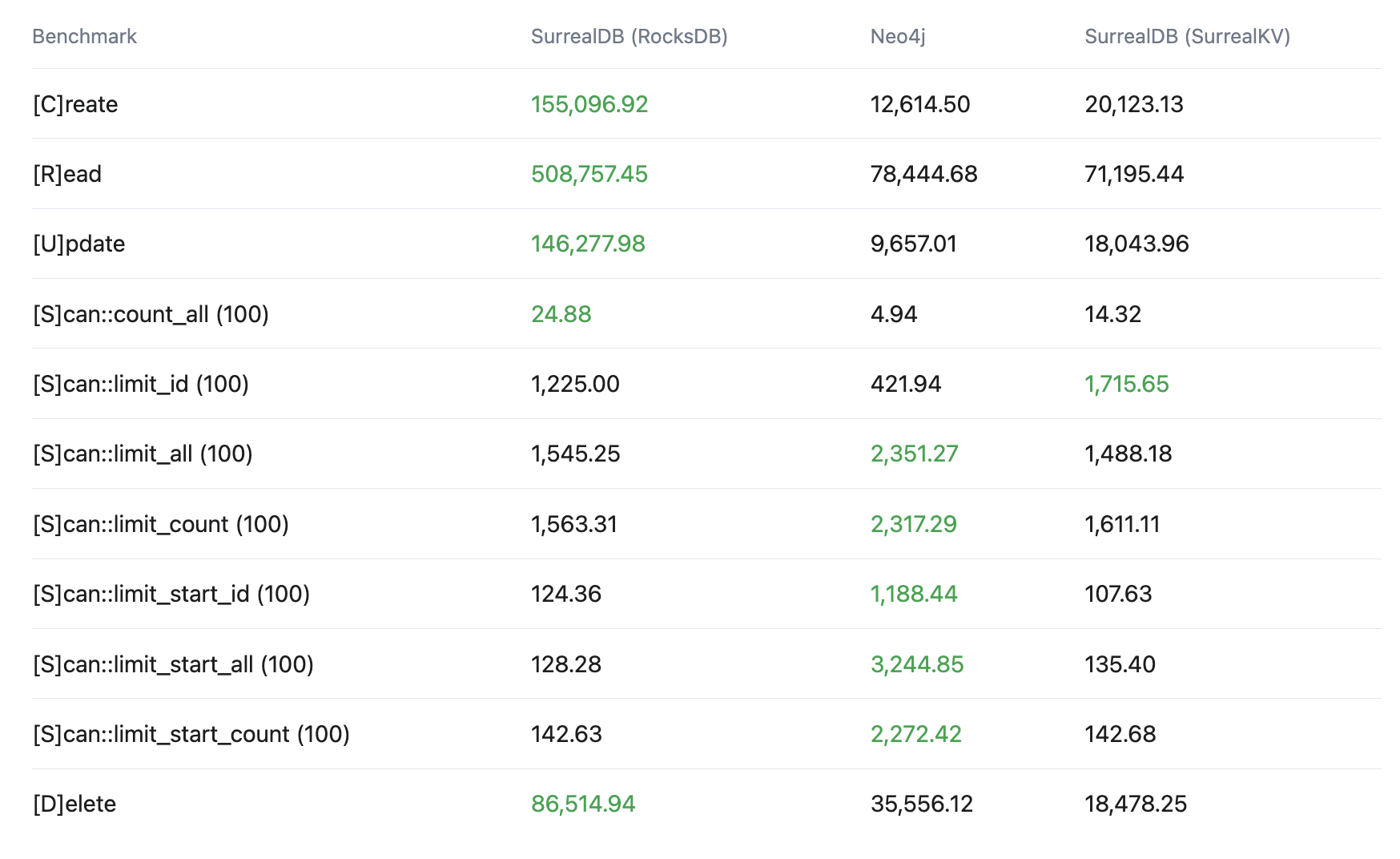Click the green value 508,757.45
This screenshot has height=859, width=1400.
(589, 174)
